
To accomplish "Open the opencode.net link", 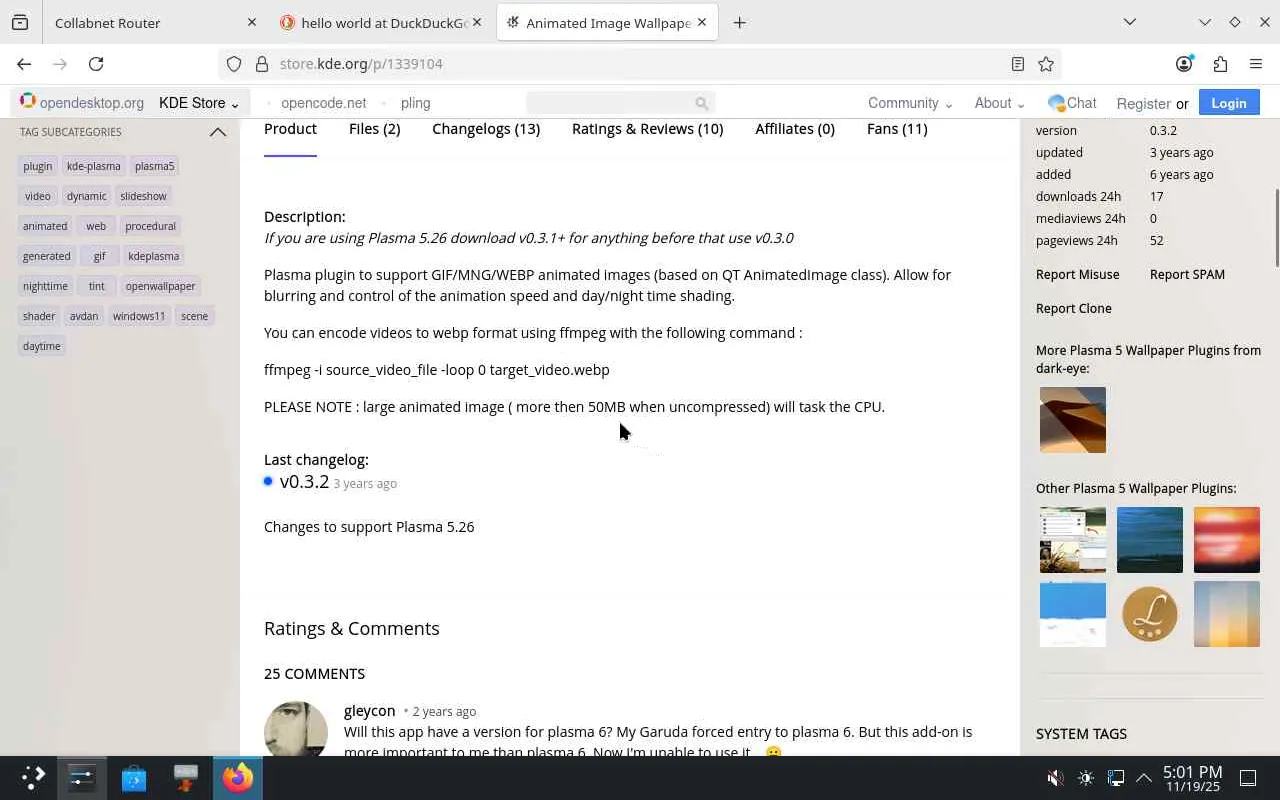I will click(323, 103).
